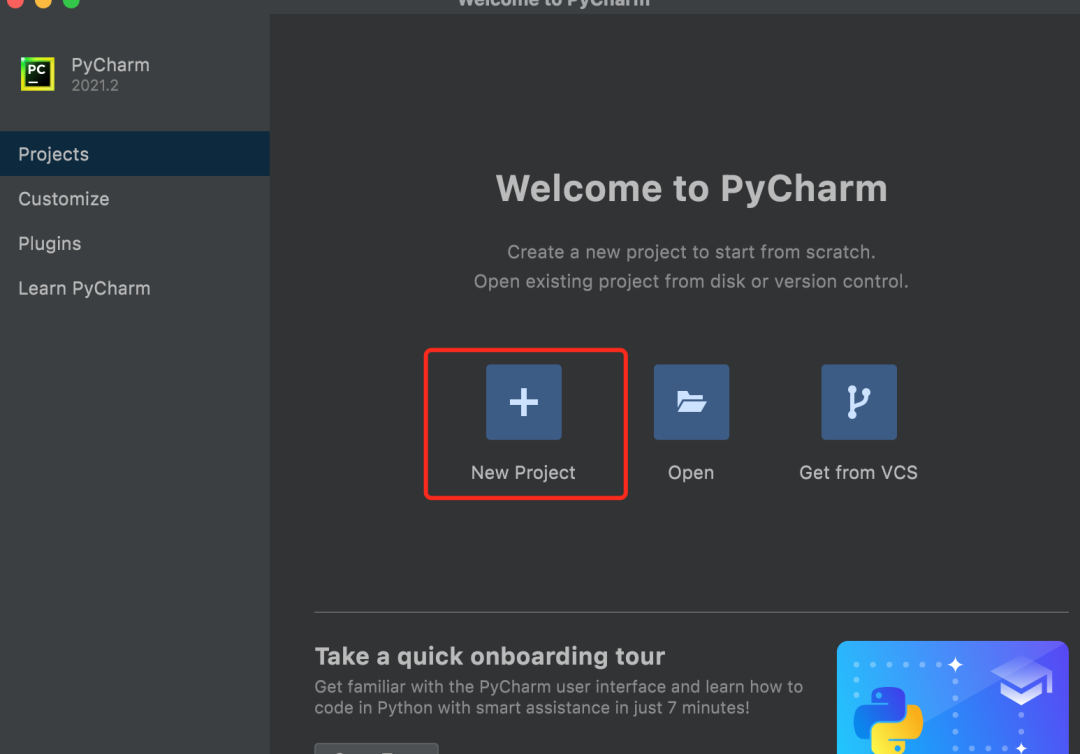Viewport: 1080px width, 754px height.
Task: Click the branch icon above Get from VCS
Action: coord(858,401)
